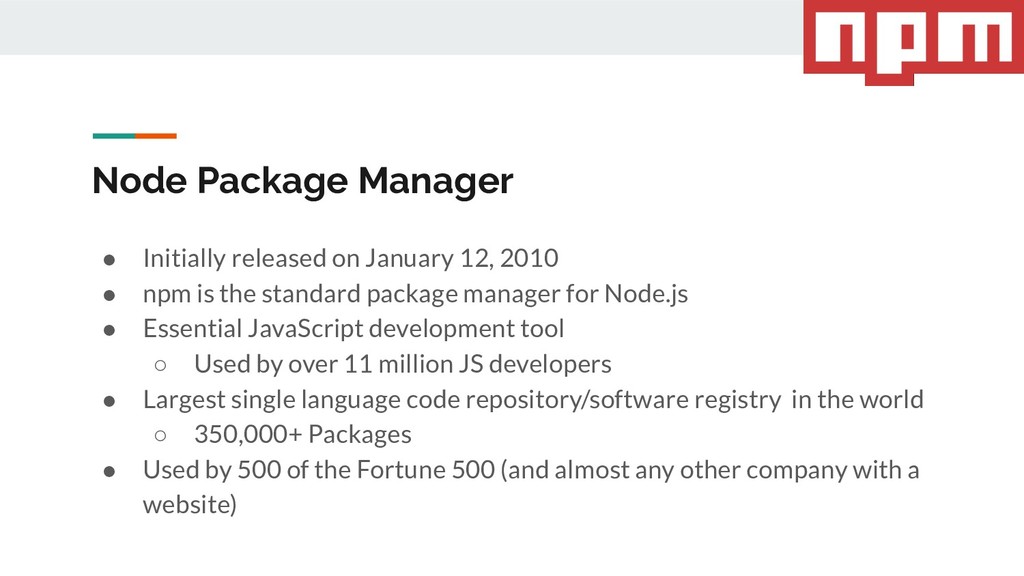Click the hollow bullet before Used by over
Image resolution: width=1024 pixels, height=576 pixels.
click(x=161, y=366)
